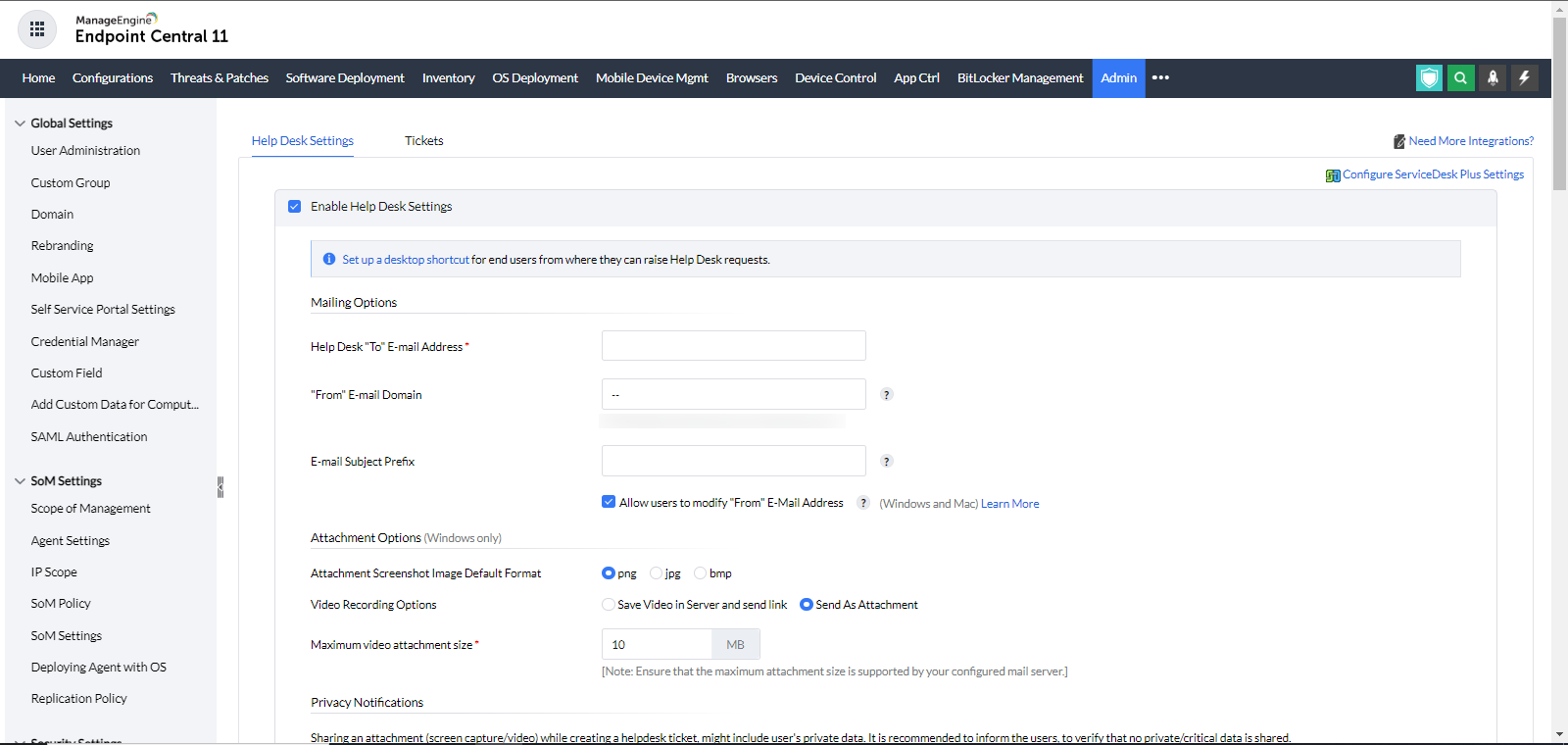Collapse the Global Settings section
1568x745 pixels.
20,124
